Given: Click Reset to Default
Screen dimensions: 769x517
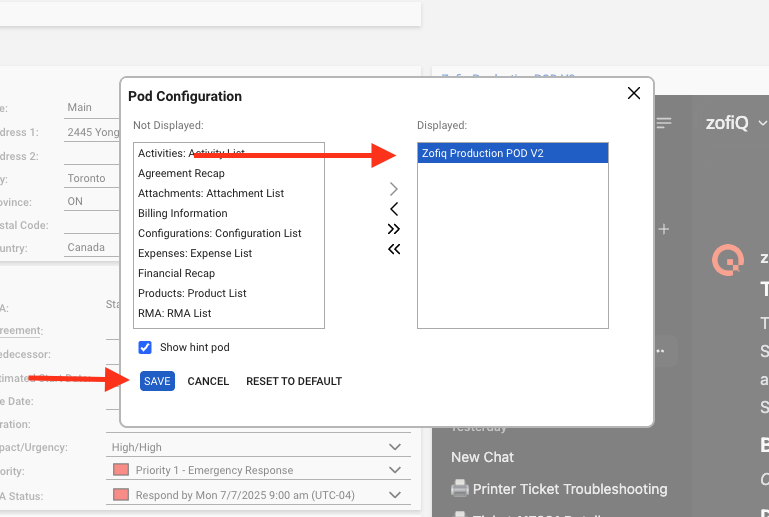Looking at the screenshot, I should (x=294, y=381).
